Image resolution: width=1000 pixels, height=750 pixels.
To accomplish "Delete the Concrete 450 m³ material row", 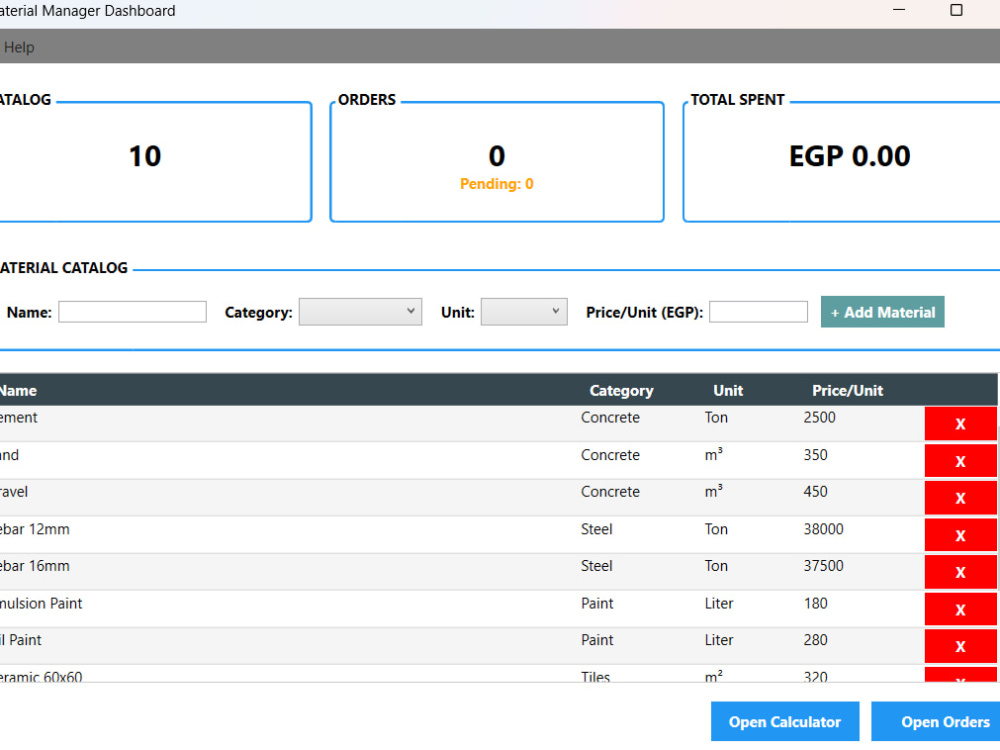I will click(960, 498).
